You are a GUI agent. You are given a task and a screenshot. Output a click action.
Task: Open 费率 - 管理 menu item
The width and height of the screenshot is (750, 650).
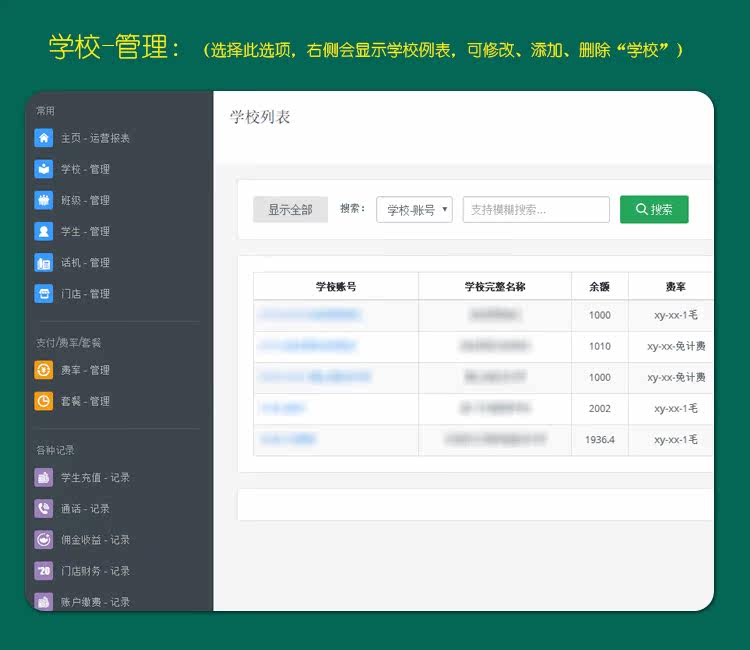click(x=85, y=370)
